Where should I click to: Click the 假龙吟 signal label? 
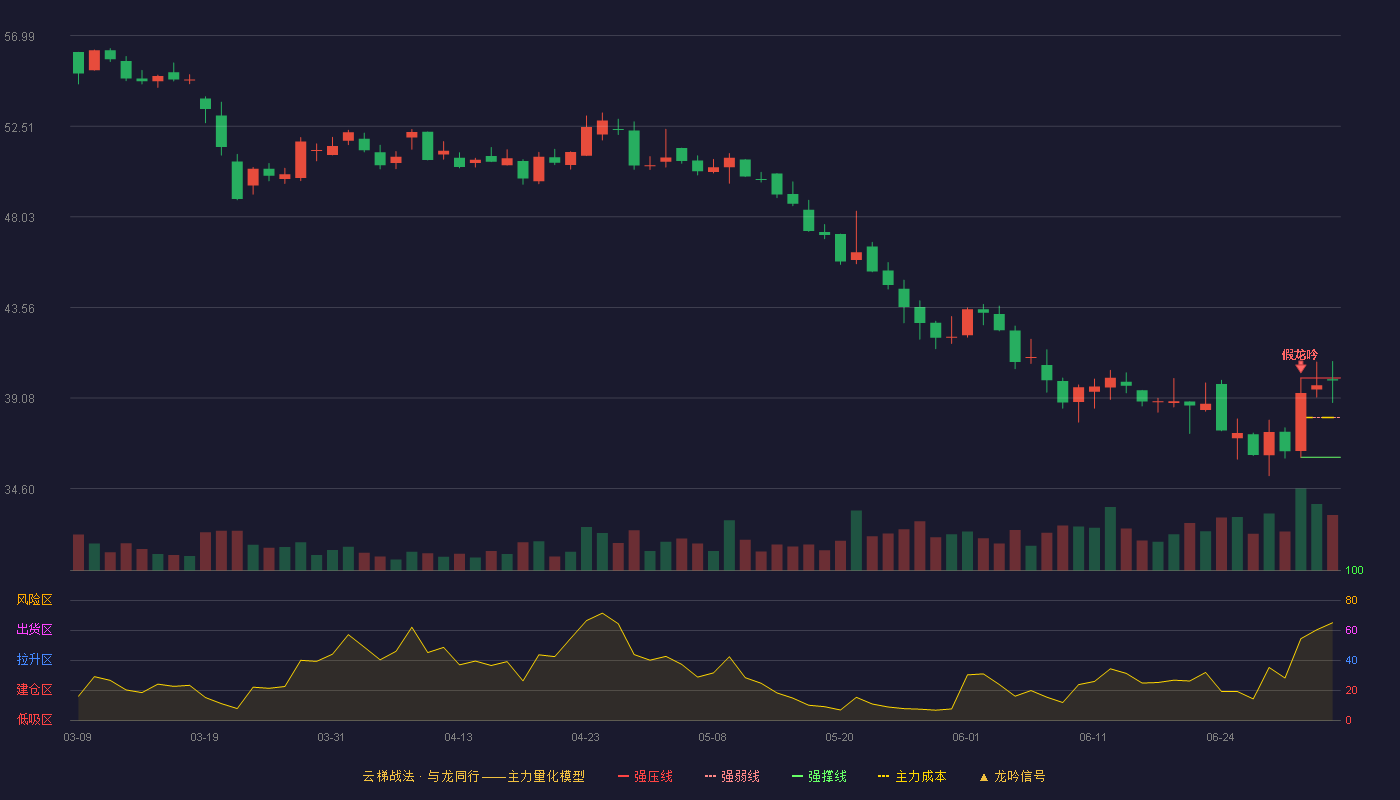click(x=1300, y=354)
